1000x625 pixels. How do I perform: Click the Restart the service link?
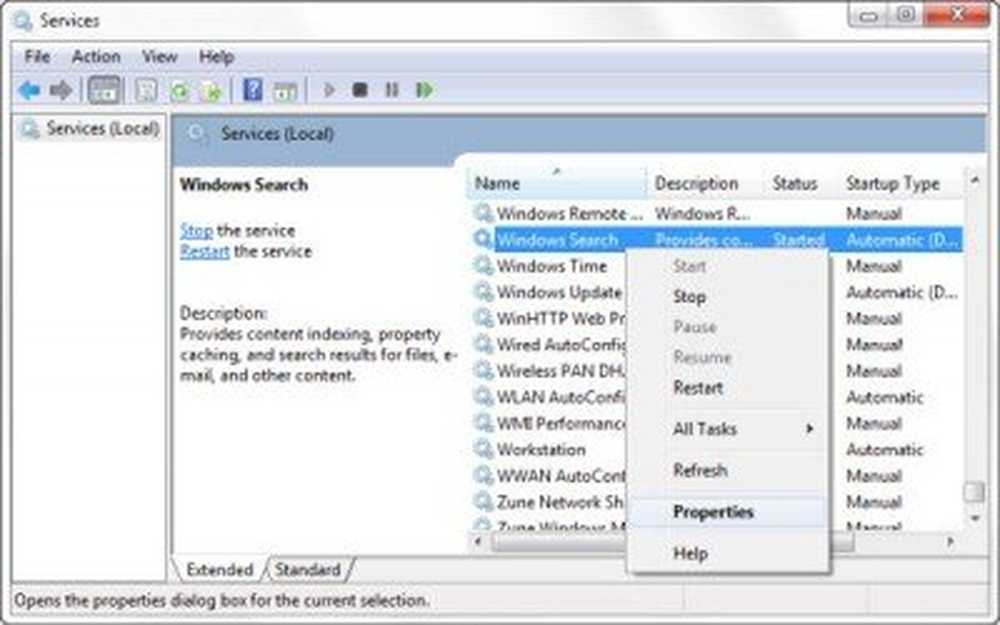click(x=204, y=251)
